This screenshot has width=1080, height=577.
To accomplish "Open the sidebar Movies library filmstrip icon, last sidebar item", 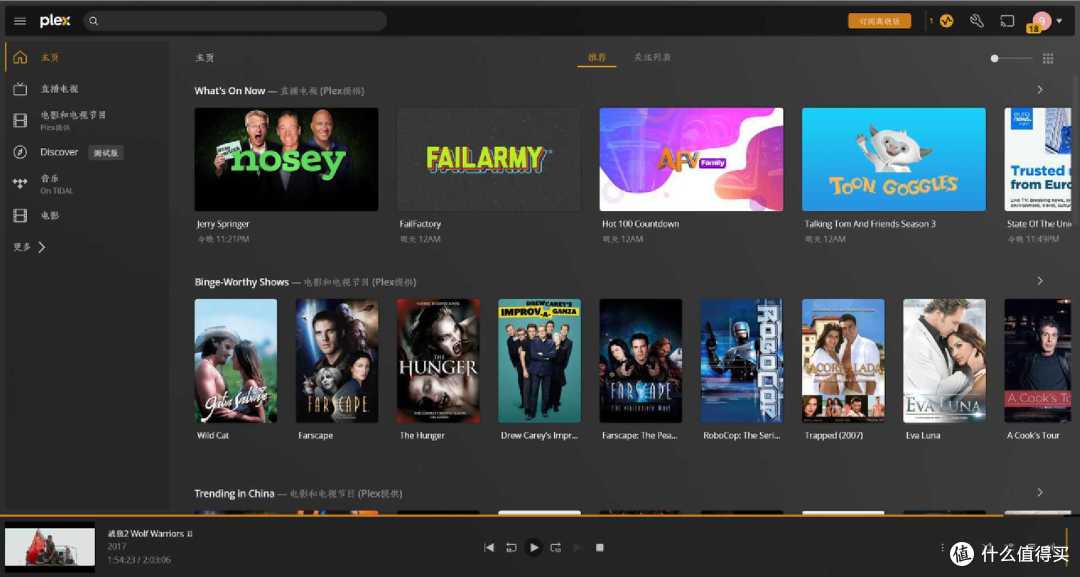I will [20, 216].
